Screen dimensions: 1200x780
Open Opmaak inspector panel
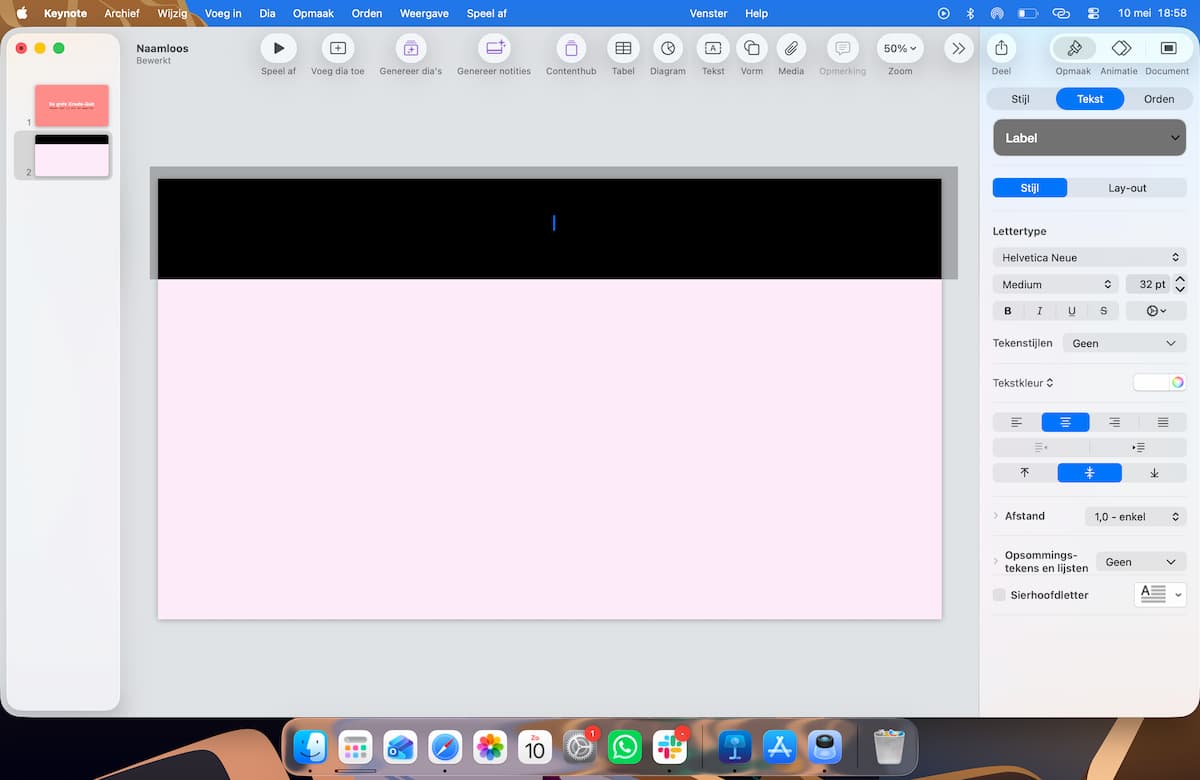coord(1073,48)
